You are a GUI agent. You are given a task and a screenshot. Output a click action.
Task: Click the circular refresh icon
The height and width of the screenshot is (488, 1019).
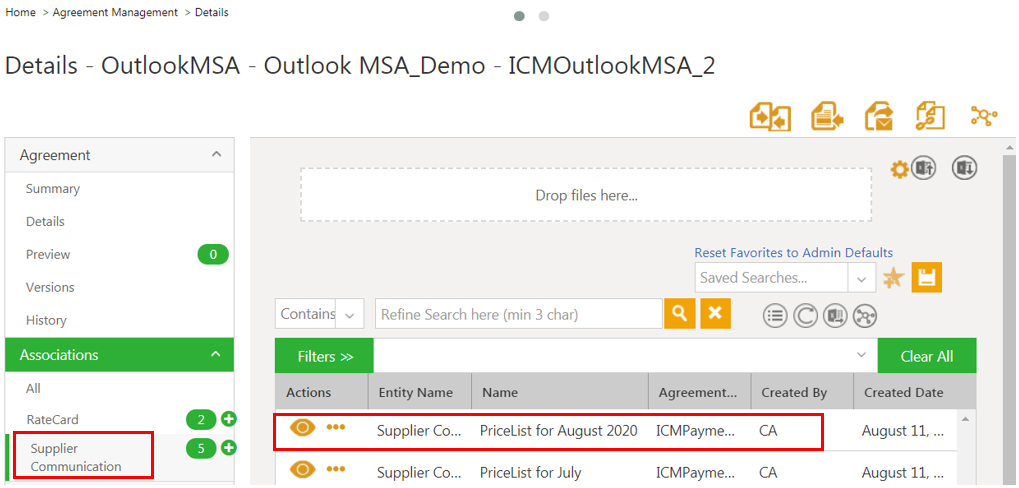(x=805, y=316)
